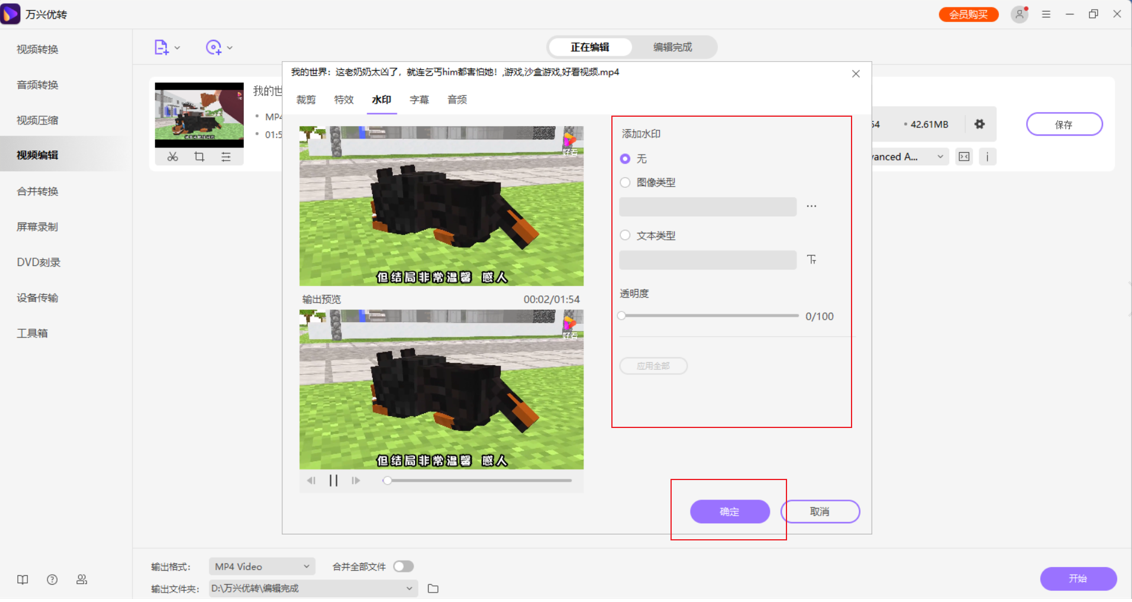Adjust the watermark transparency slider
Viewport: 1132px width, 602px height.
709,316
